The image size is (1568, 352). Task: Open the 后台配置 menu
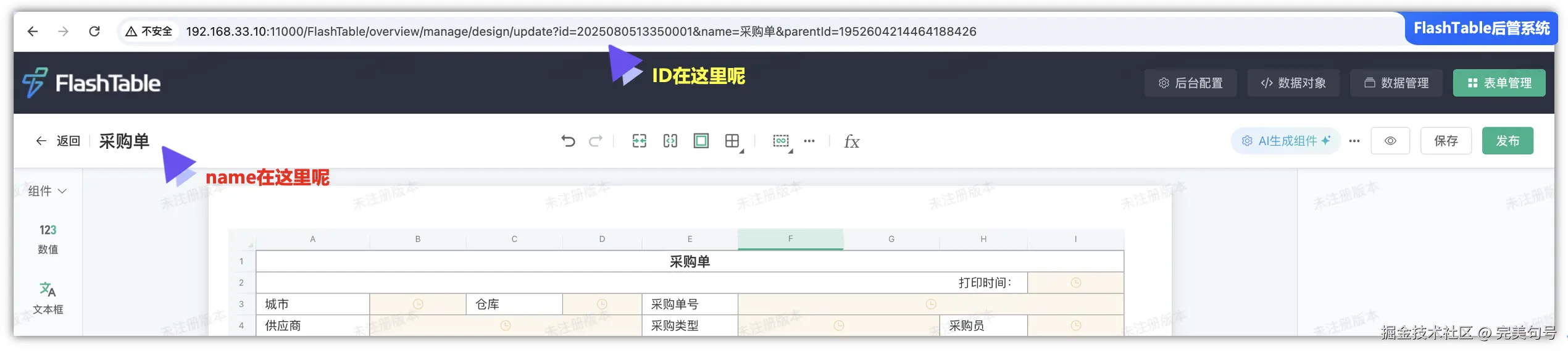tap(1190, 83)
